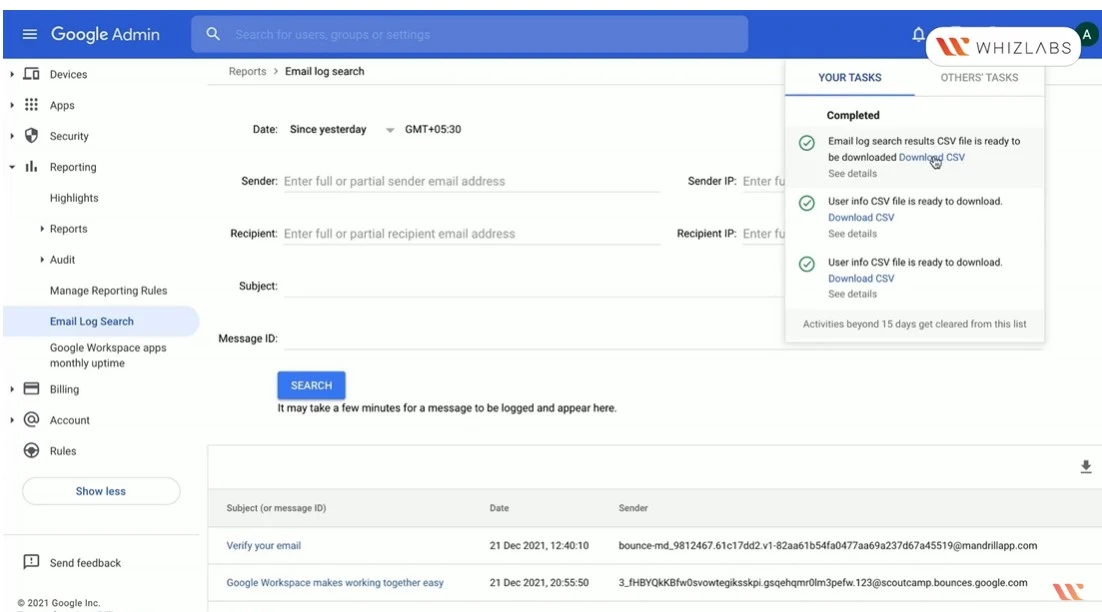Image resolution: width=1102 pixels, height=612 pixels.
Task: Open the account avatar A
Action: (x=1087, y=34)
